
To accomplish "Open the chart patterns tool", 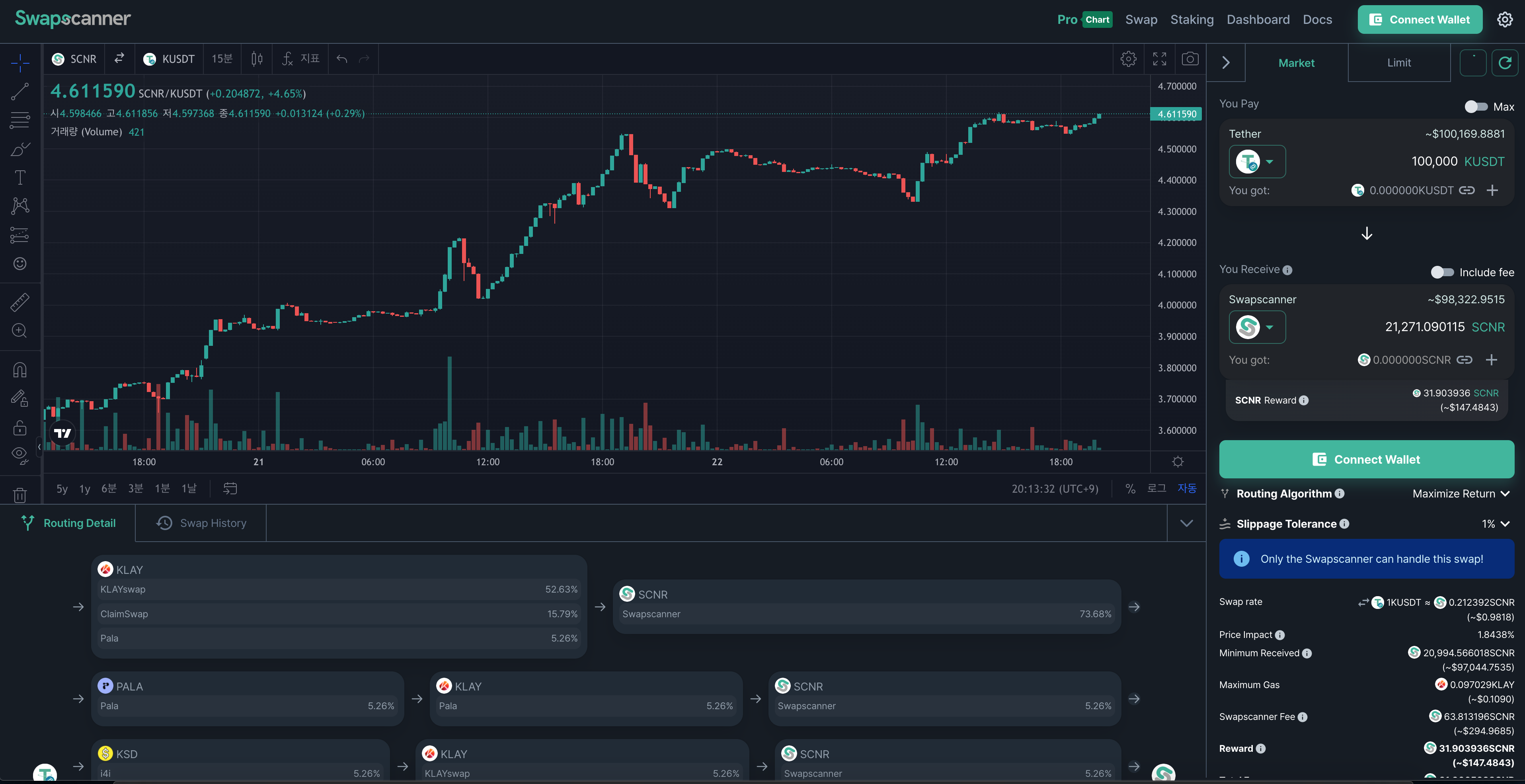I will pos(20,205).
